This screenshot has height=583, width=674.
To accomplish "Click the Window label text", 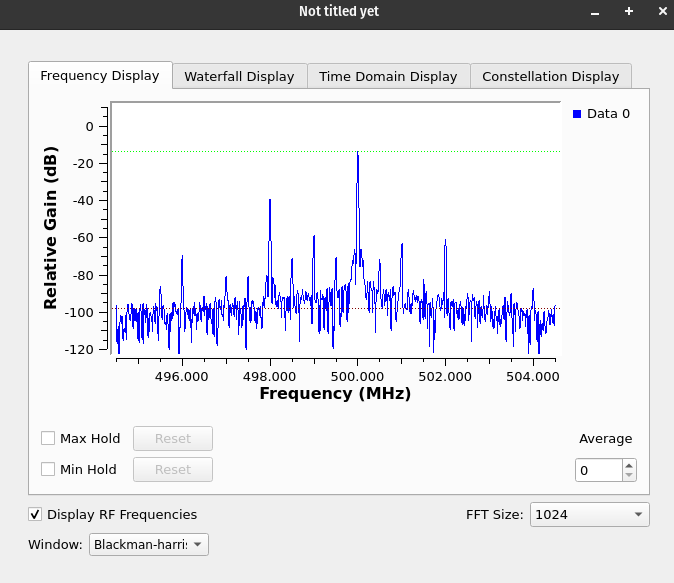I will [x=55, y=545].
